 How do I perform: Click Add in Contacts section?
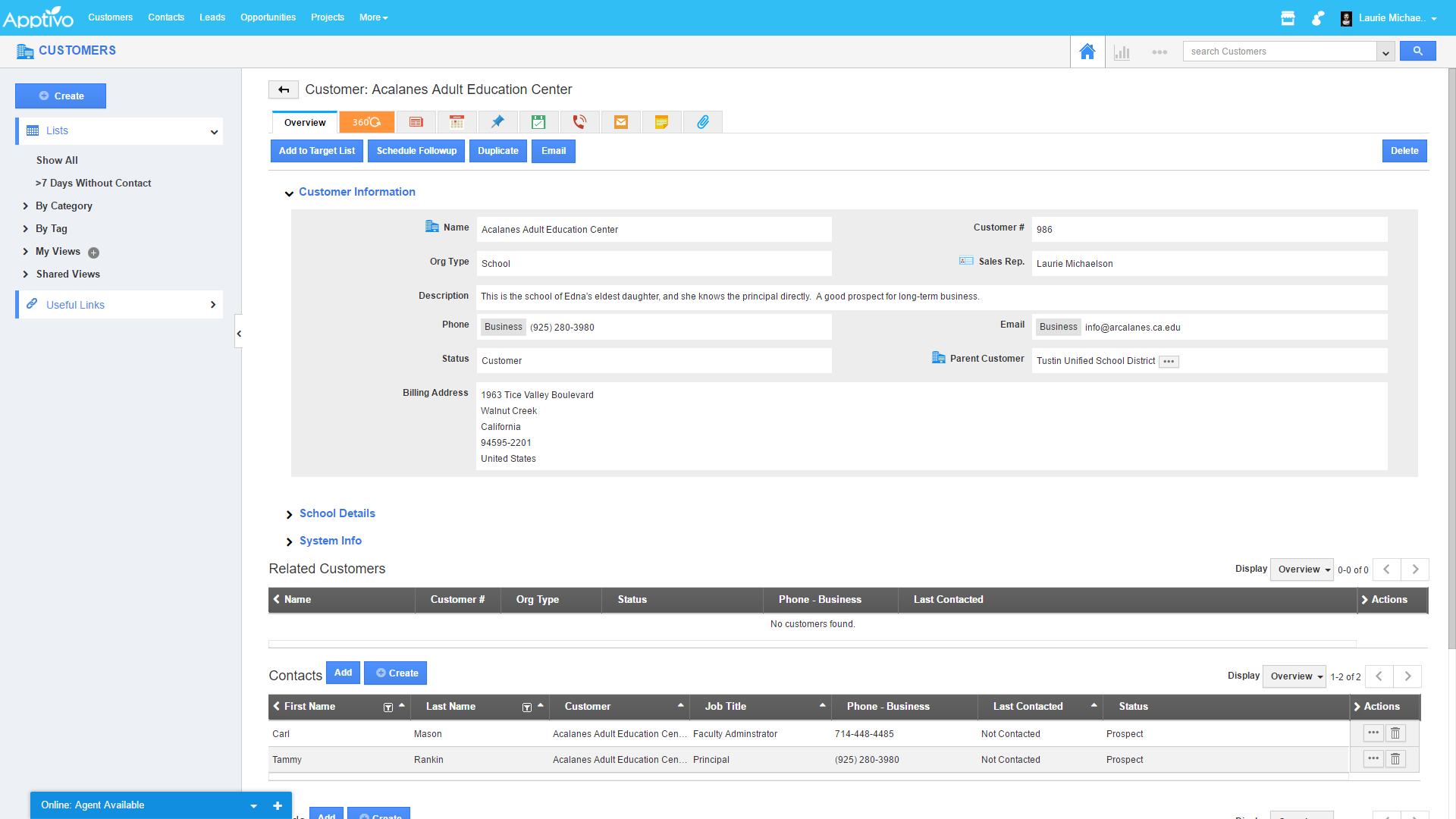343,673
